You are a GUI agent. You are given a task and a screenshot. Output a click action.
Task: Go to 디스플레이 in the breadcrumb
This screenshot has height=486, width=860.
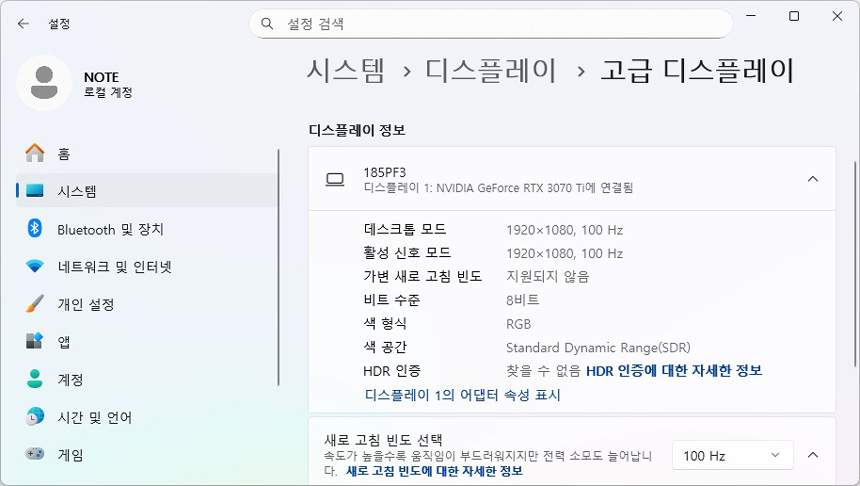click(x=491, y=70)
